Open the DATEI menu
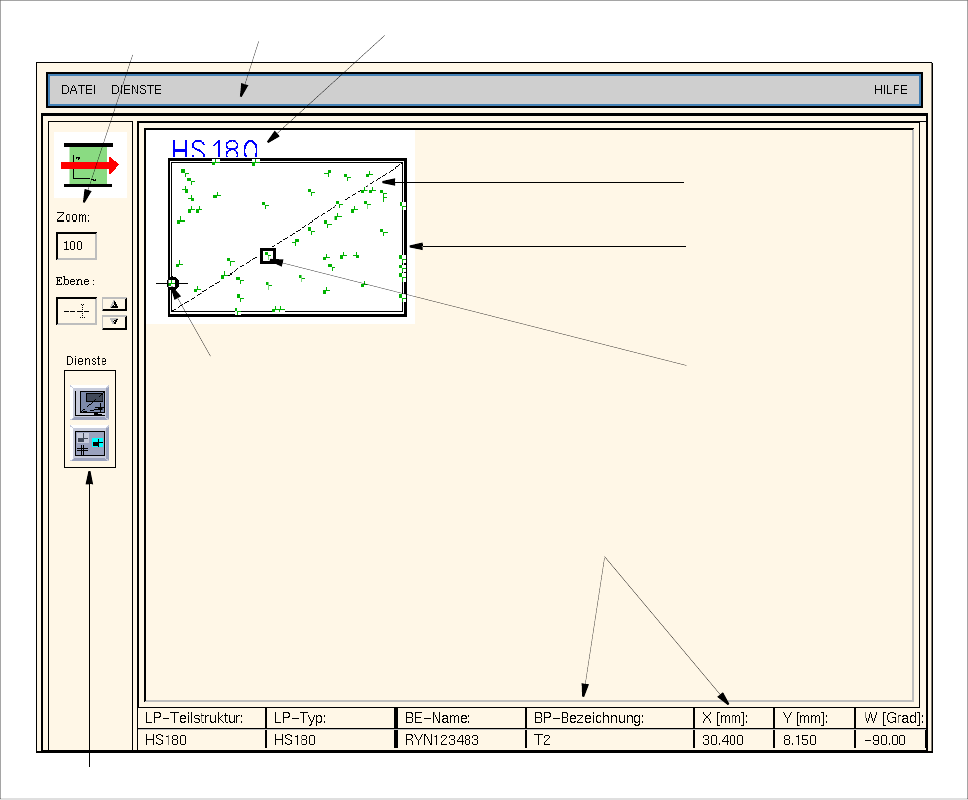The height and width of the screenshot is (800, 968). [78, 90]
